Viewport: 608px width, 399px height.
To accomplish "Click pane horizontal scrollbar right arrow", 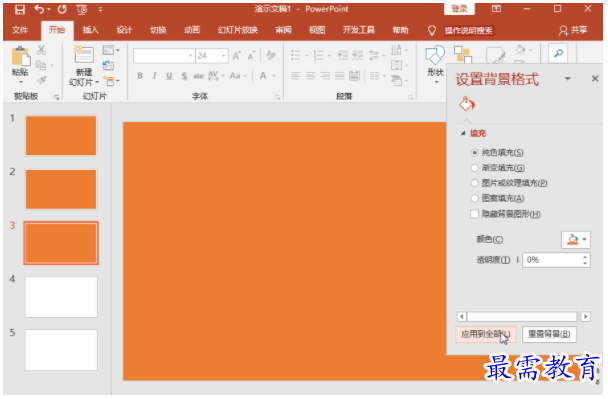I will click(x=586, y=317).
